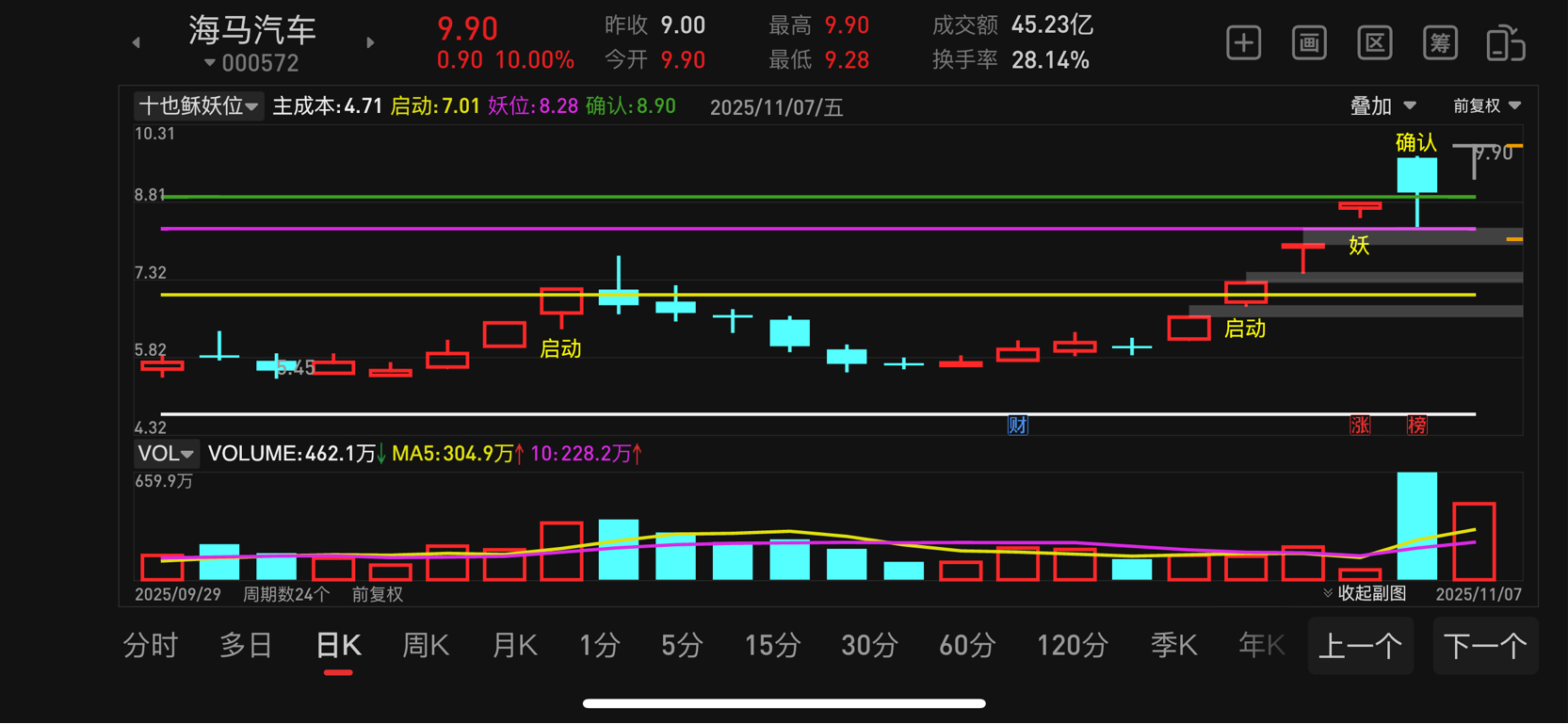Tap the 上一个 previous button
This screenshot has width=1568, height=724.
click(x=1361, y=646)
